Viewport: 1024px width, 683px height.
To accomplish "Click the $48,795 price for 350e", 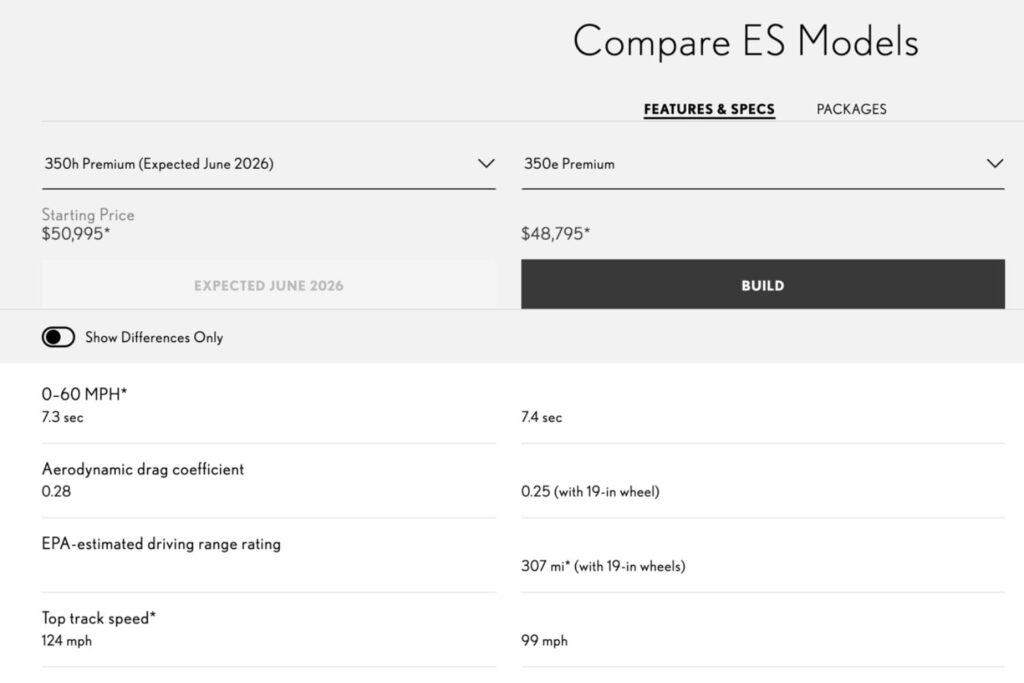I will pyautogui.click(x=555, y=233).
